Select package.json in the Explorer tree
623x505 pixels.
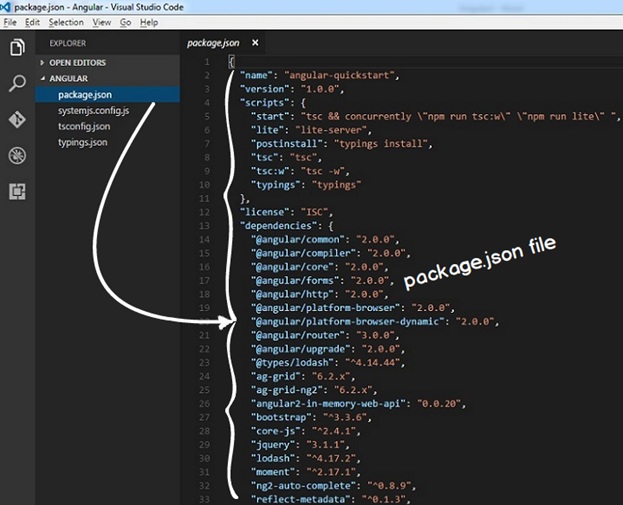click(108, 95)
